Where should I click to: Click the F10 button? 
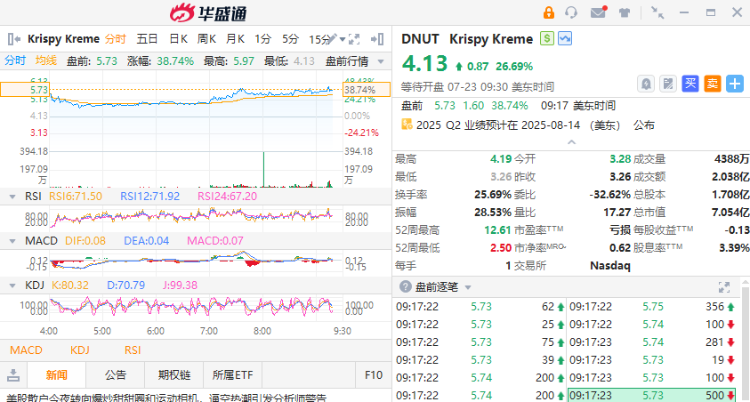[x=374, y=375]
